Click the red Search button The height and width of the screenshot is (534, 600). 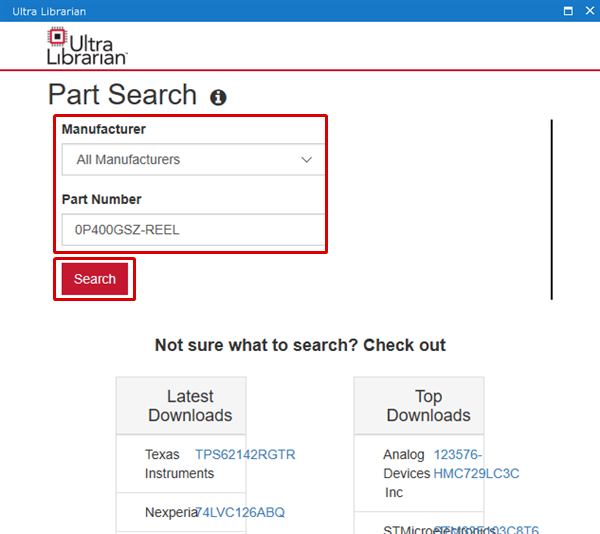pos(95,279)
